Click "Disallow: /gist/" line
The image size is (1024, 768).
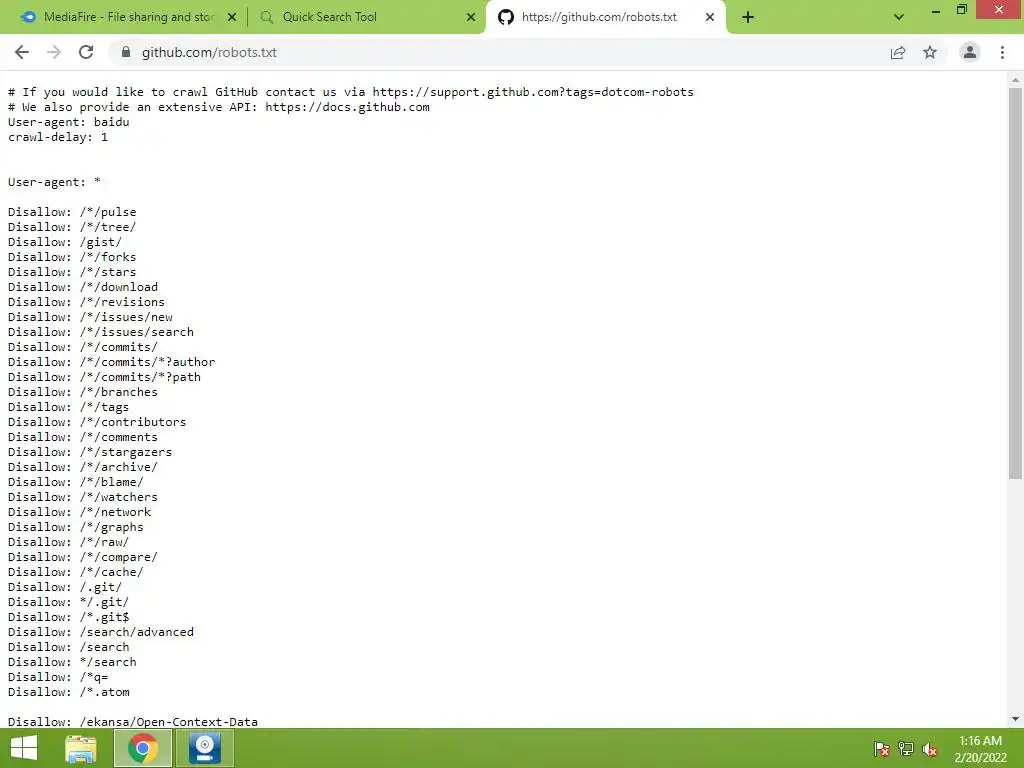(x=65, y=242)
